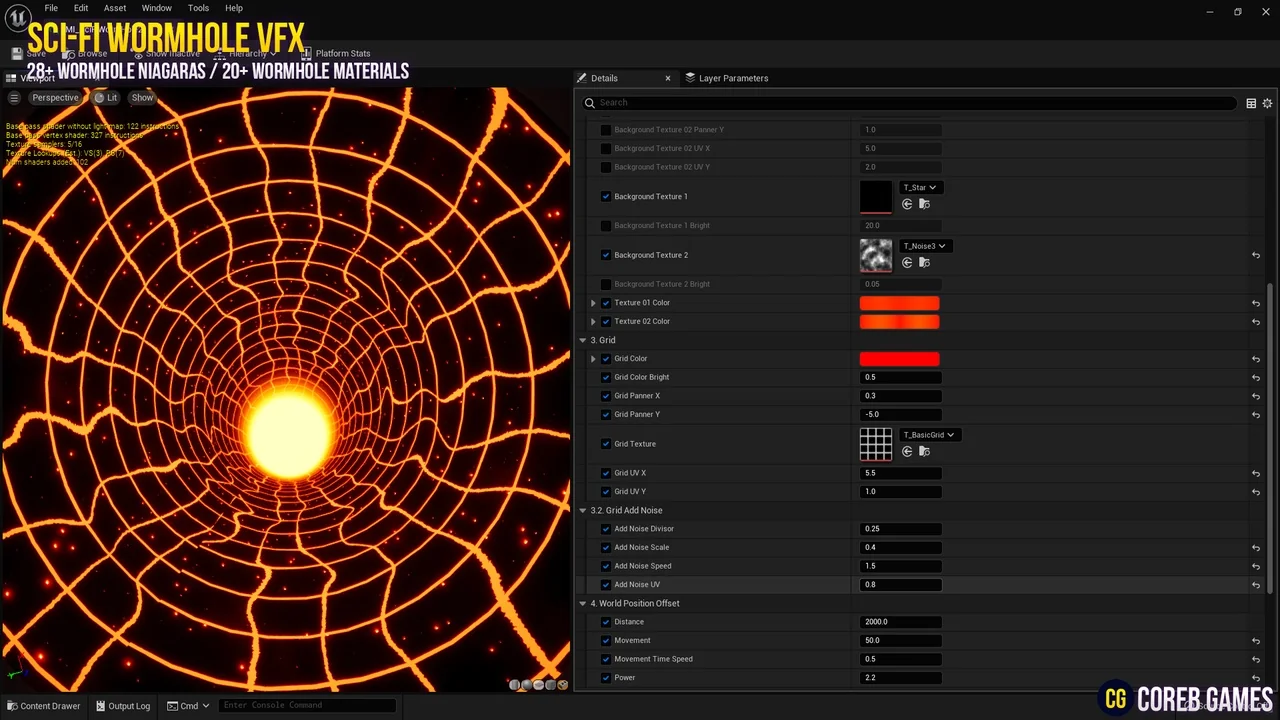Click the Output Log button
This screenshot has height=720, width=1280.
122,706
